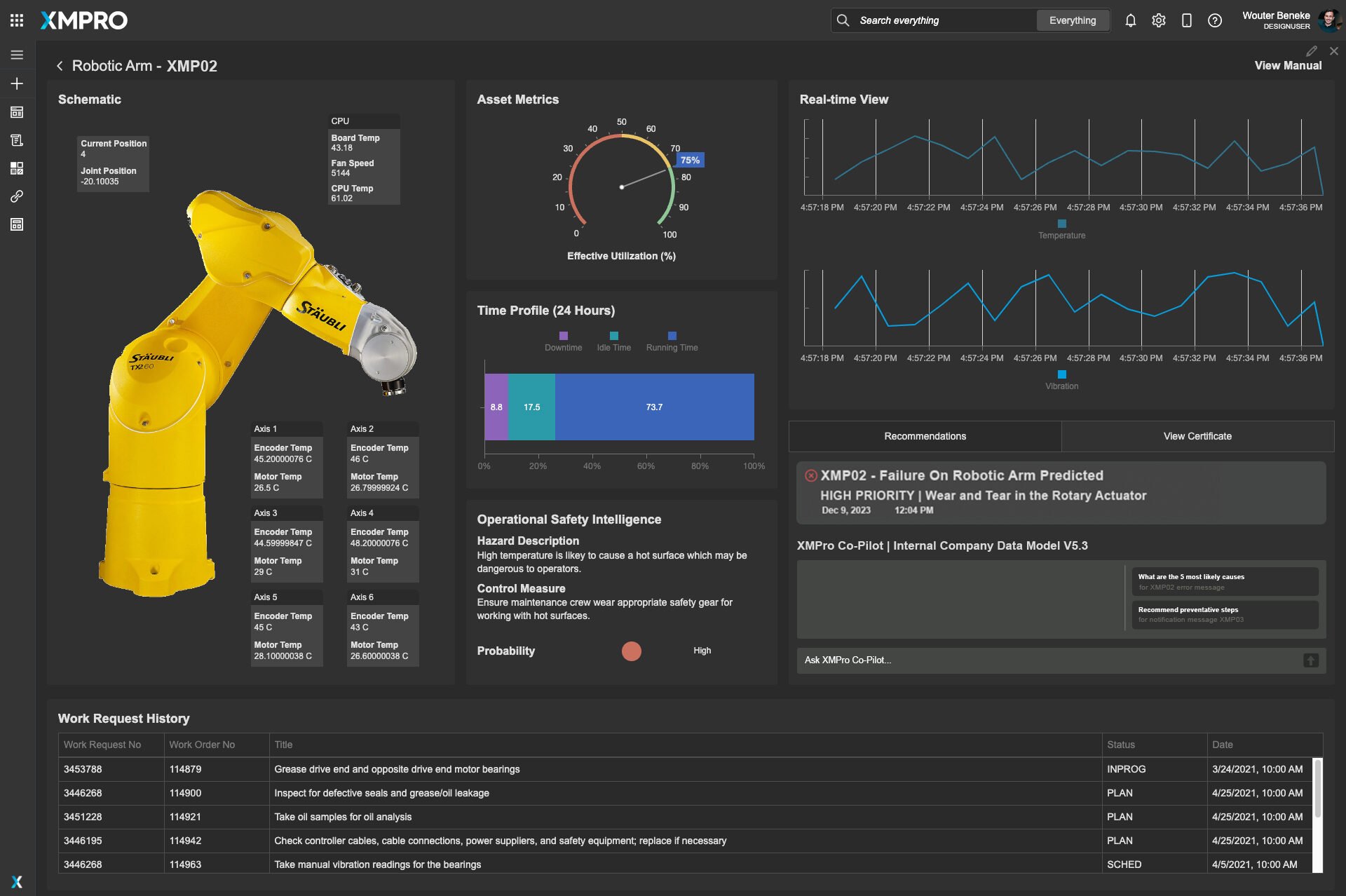The width and height of the screenshot is (1346, 896).
Task: Switch to the Recommendations tab
Action: point(925,436)
